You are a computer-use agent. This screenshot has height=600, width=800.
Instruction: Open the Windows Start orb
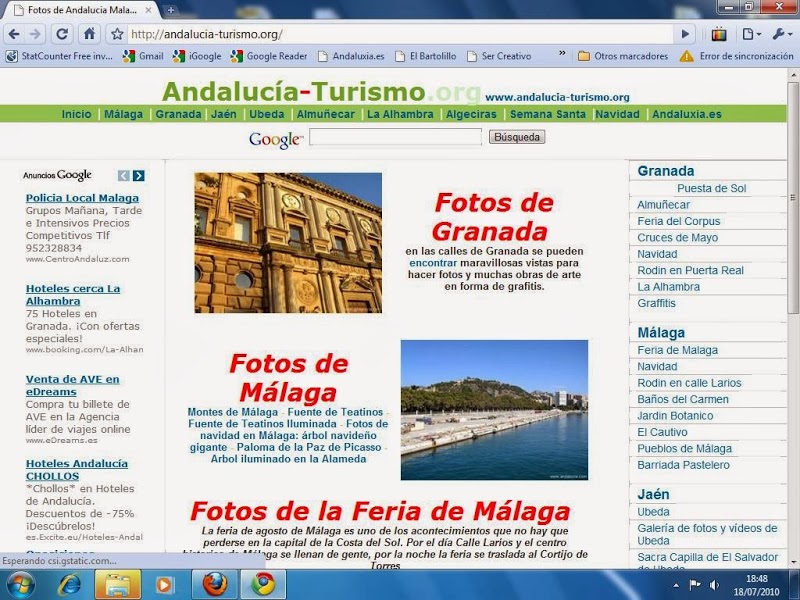21,585
